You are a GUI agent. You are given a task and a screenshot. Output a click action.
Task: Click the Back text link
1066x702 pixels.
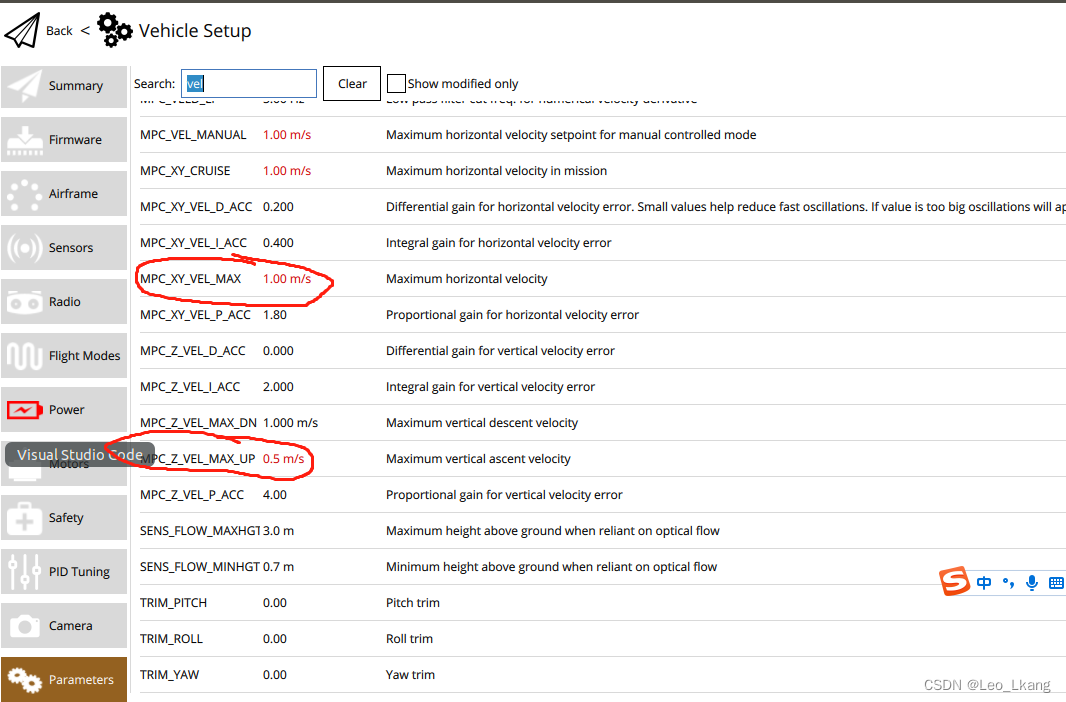click(x=59, y=31)
